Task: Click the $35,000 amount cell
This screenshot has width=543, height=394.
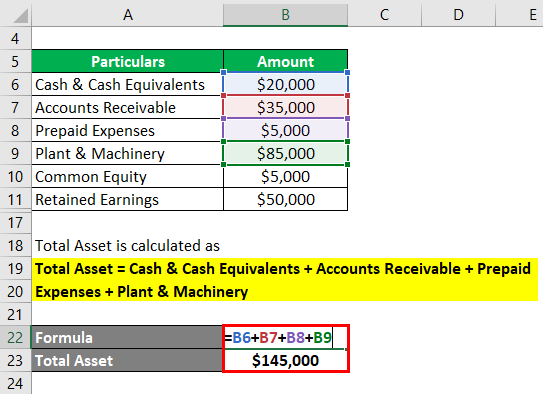Action: [x=285, y=107]
